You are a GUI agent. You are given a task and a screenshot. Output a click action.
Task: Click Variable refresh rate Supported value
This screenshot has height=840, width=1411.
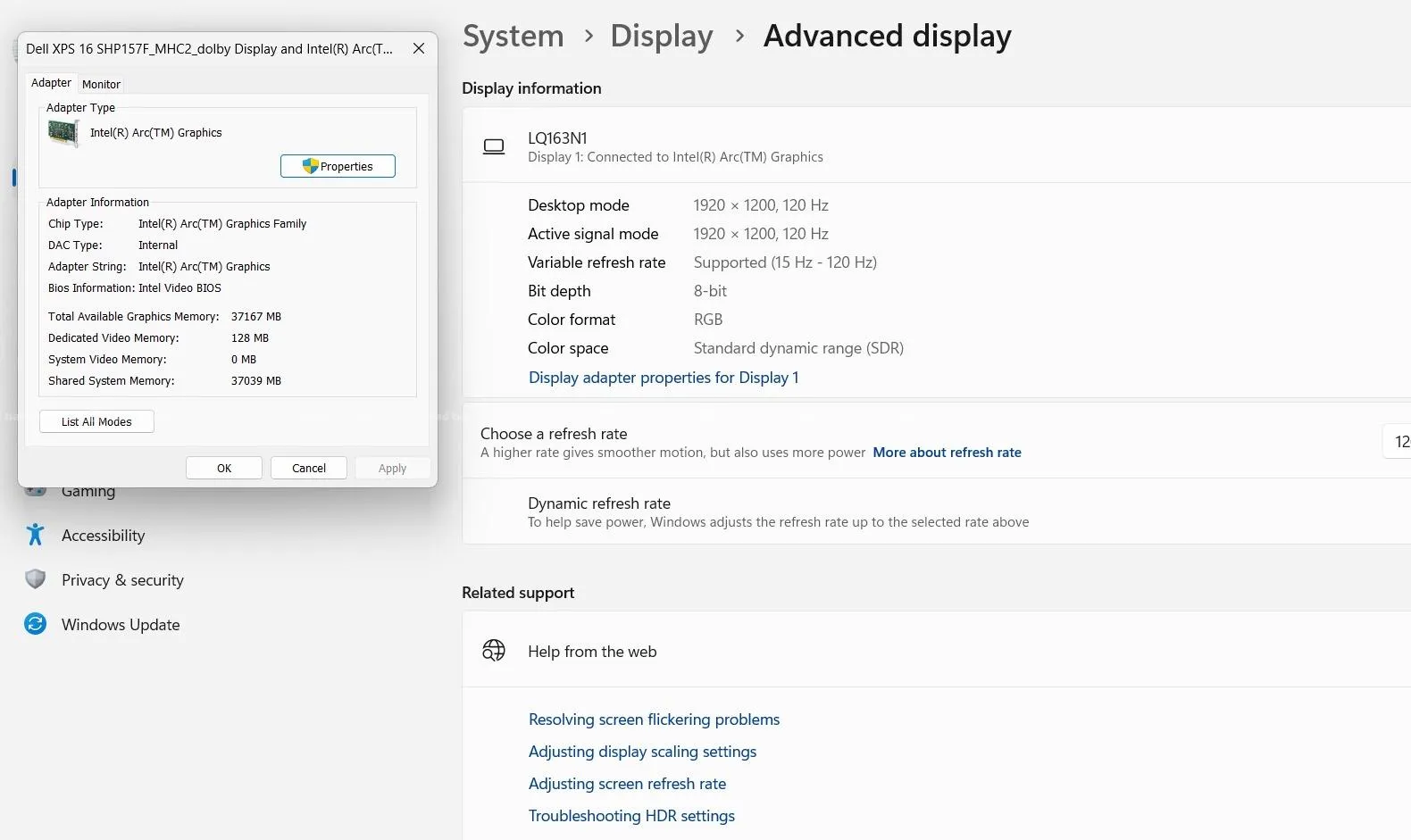785,262
